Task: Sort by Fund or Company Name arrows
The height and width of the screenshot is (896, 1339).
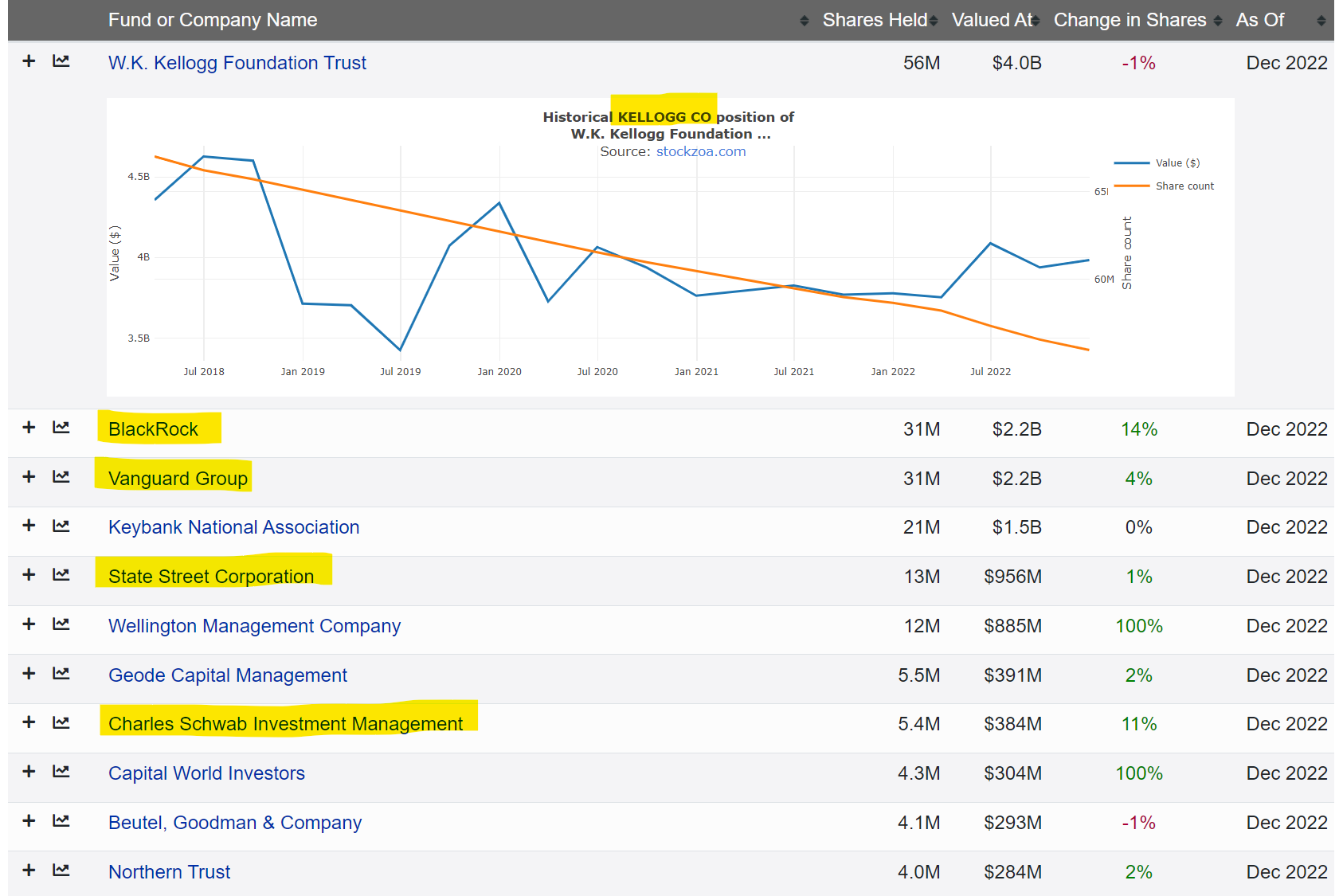Action: (x=805, y=21)
